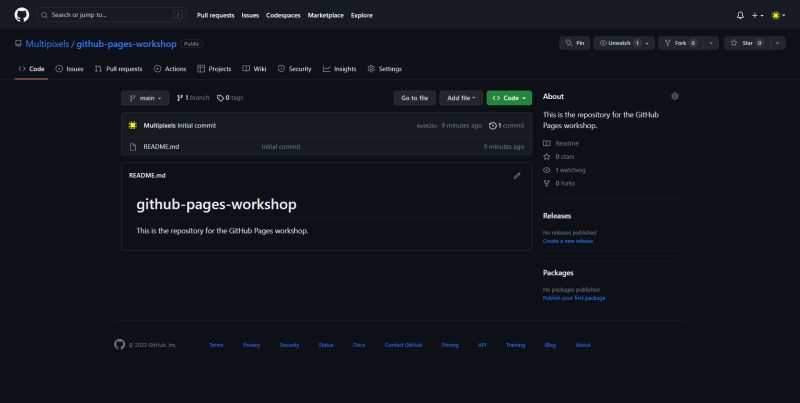Switch to the Insights tab
Image resolution: width=800 pixels, height=403 pixels.
(339, 69)
